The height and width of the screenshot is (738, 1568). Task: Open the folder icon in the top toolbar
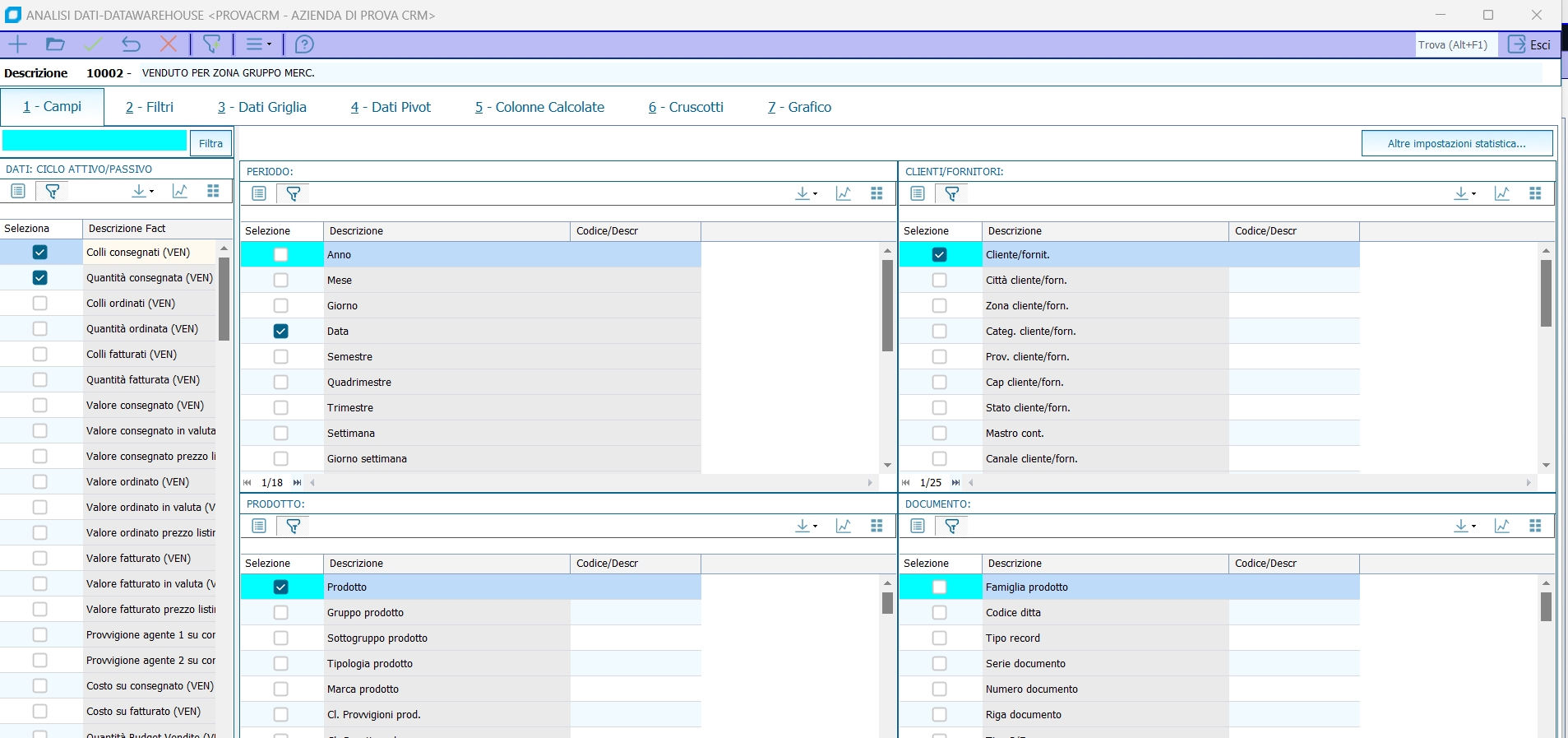(55, 44)
